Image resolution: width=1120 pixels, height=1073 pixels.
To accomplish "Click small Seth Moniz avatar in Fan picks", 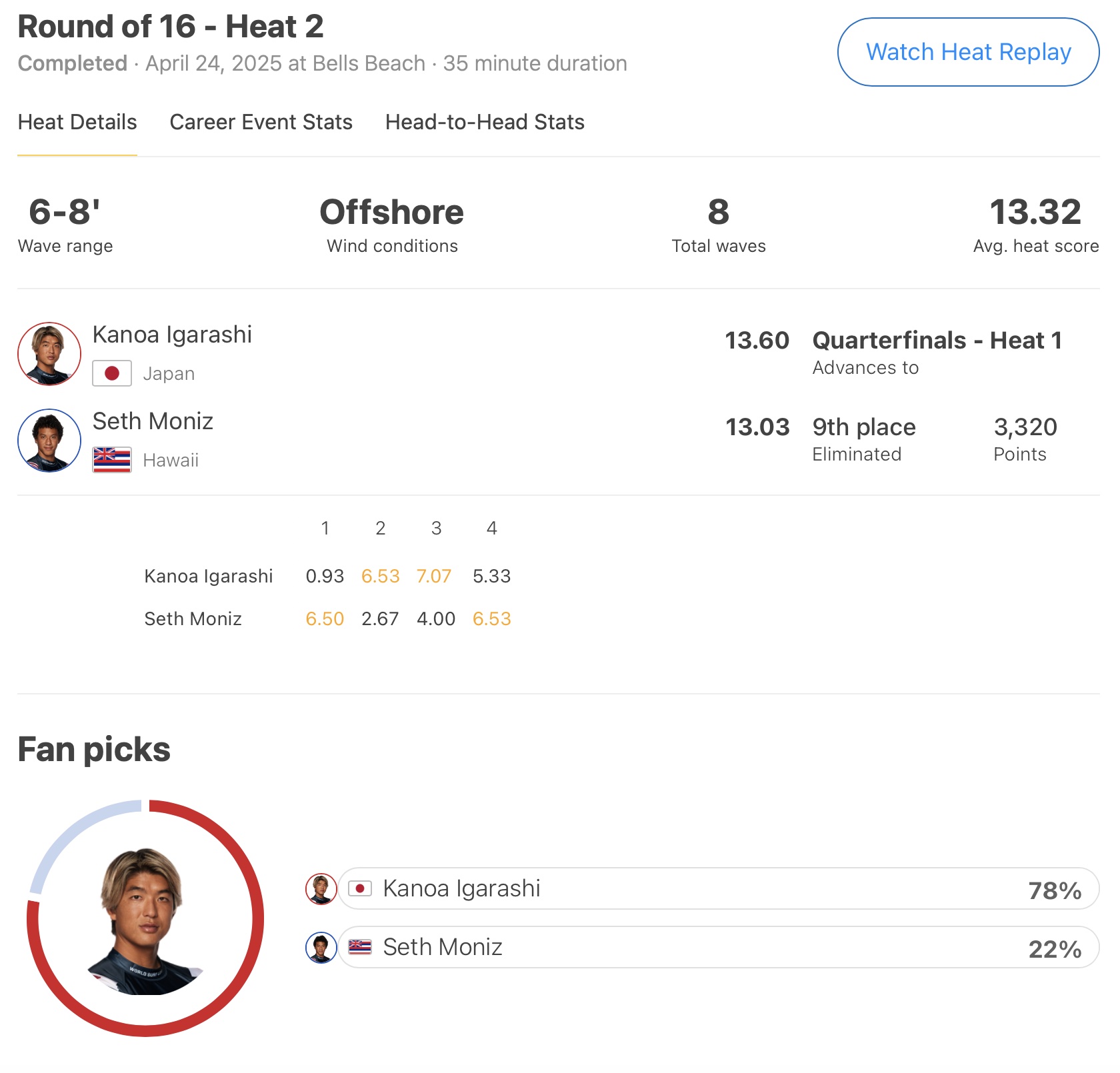I will 321,948.
